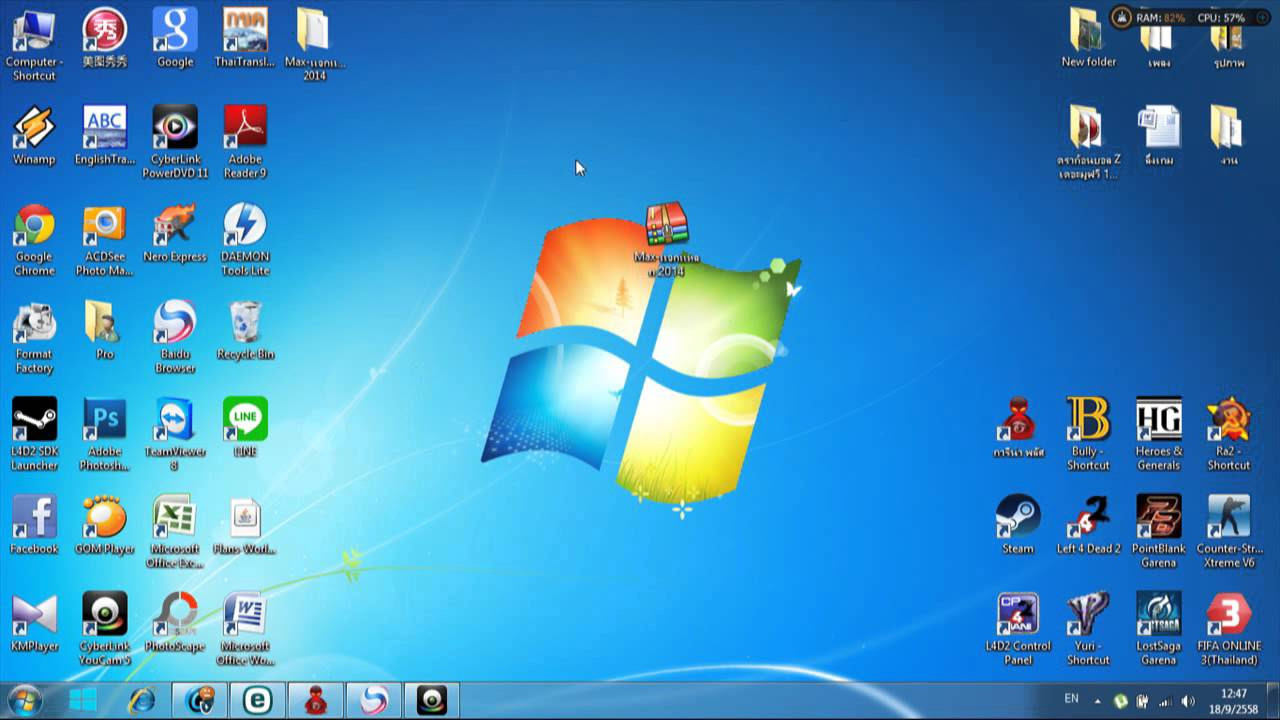The height and width of the screenshot is (720, 1280).
Task: Click the power plug tray icon
Action: click(x=1143, y=701)
